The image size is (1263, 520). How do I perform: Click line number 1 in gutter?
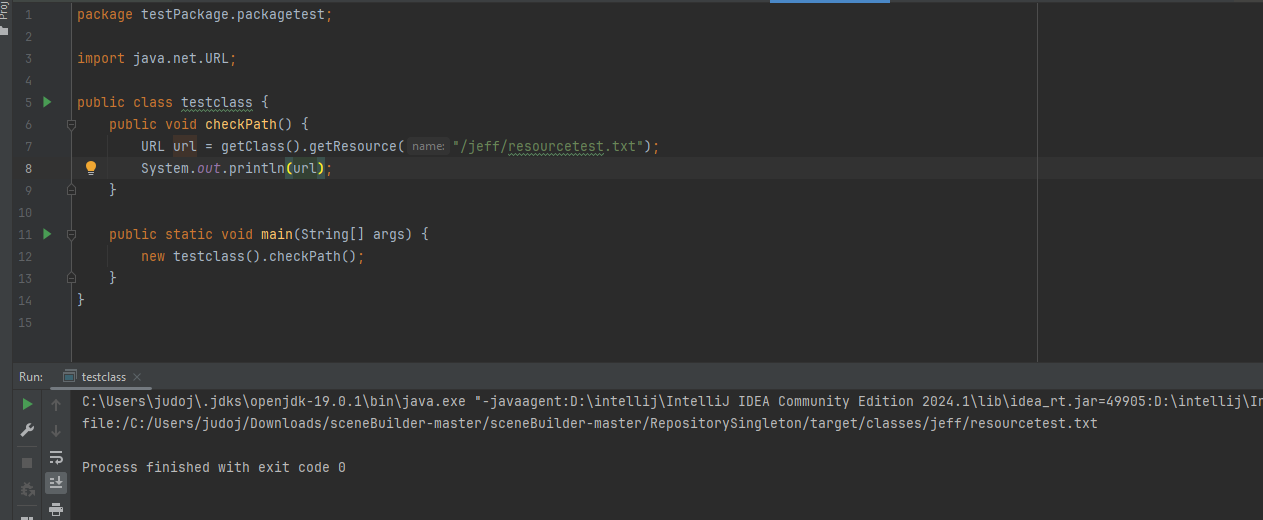[x=28, y=15]
